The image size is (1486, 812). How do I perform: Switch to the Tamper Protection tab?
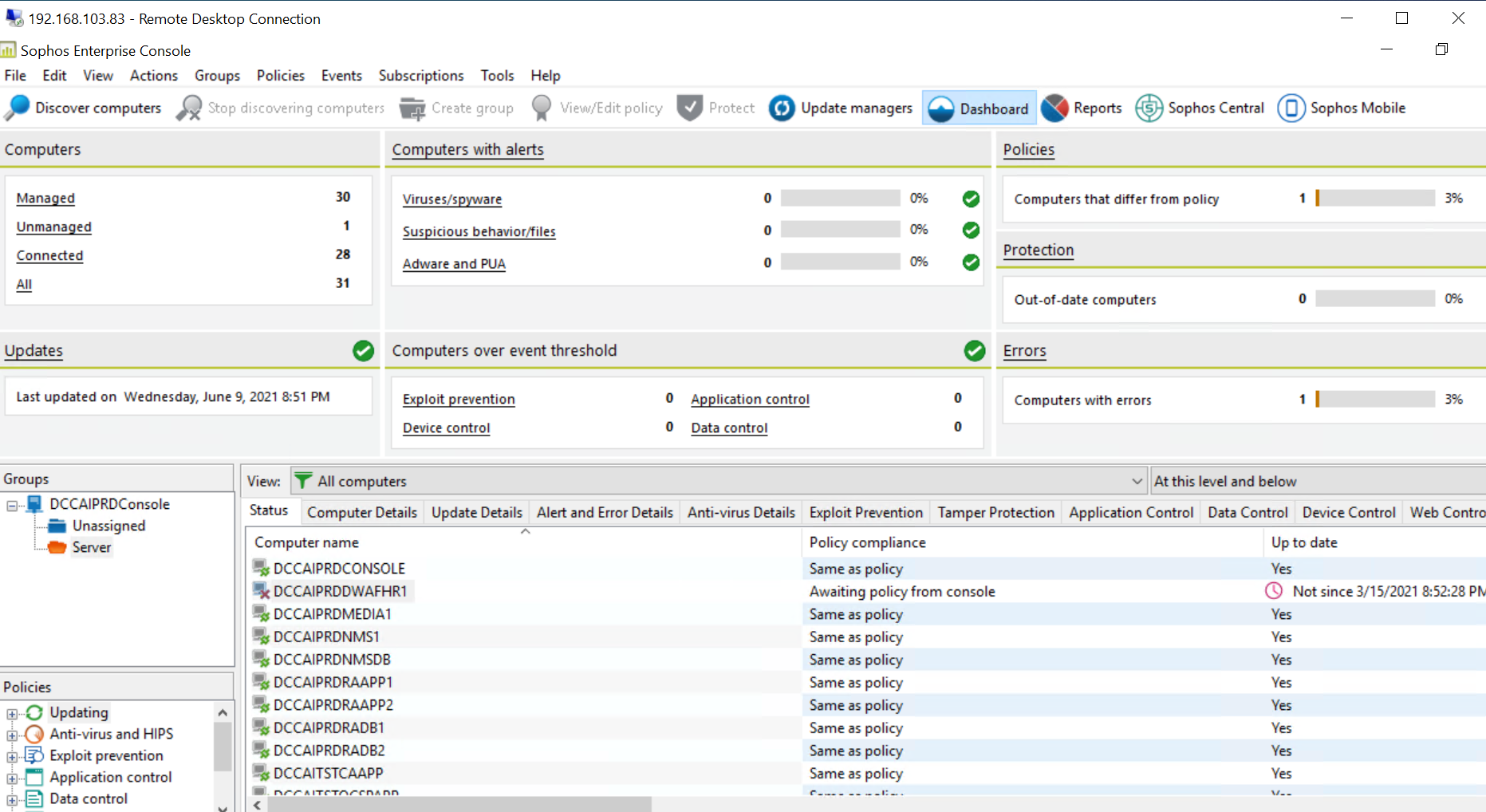coord(996,512)
